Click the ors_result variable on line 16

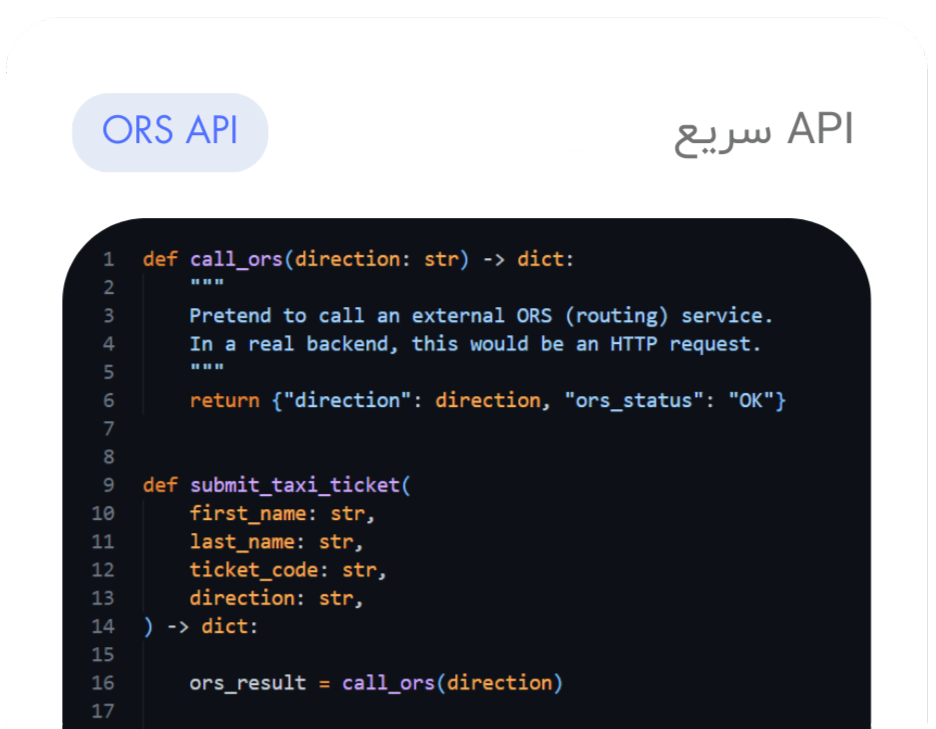pyautogui.click(x=248, y=683)
